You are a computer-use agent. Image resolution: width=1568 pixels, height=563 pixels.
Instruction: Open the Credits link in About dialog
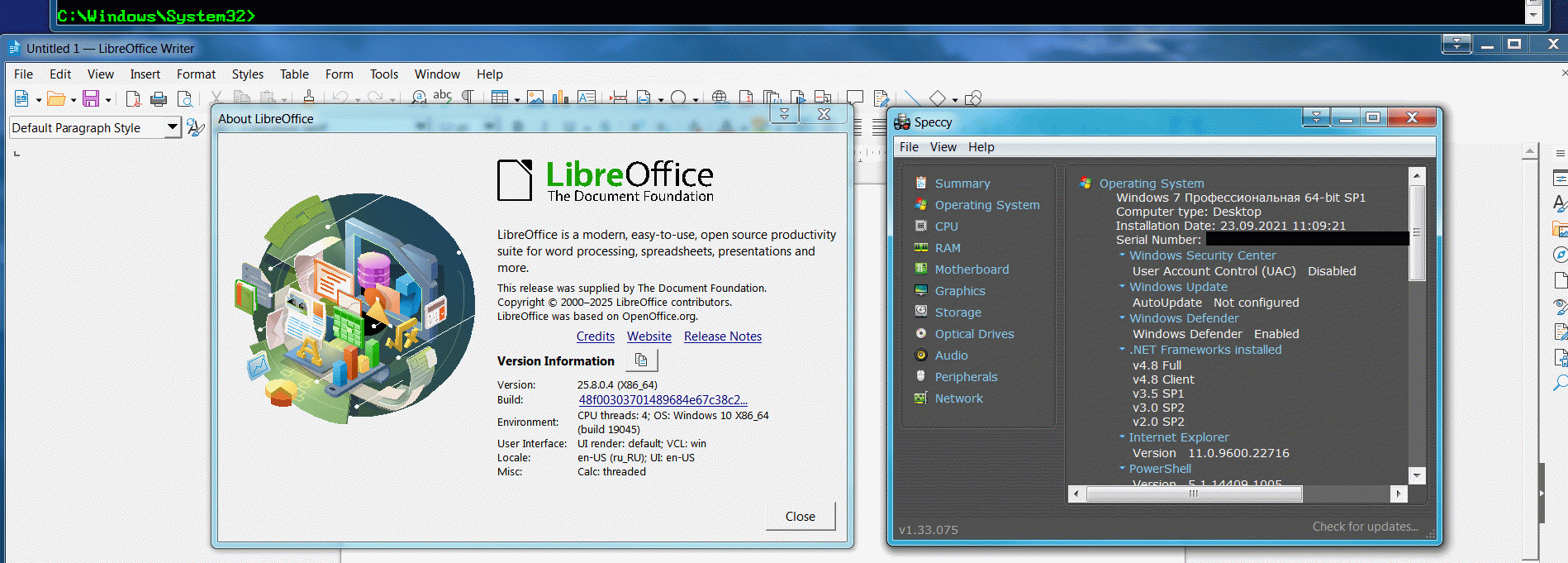tap(596, 336)
